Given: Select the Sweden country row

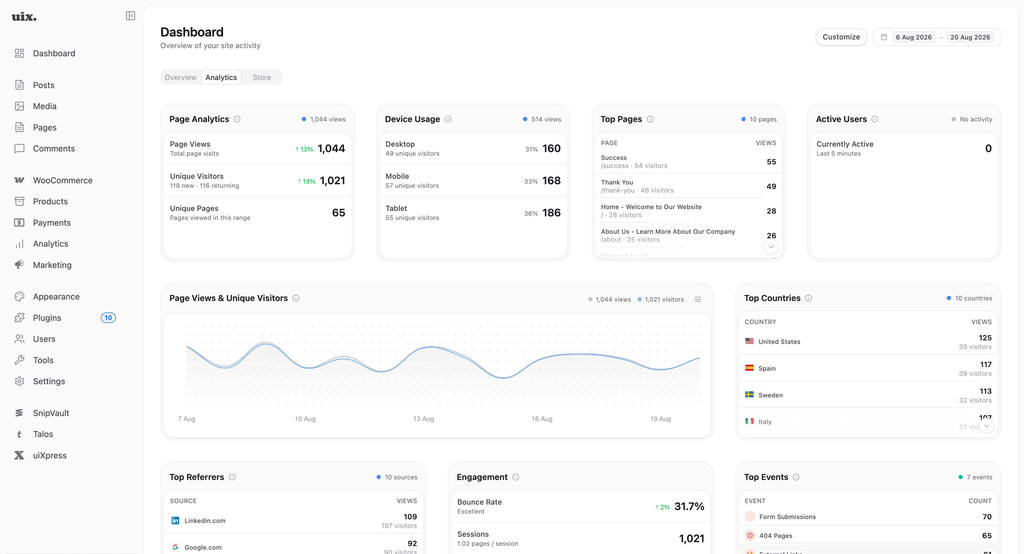Looking at the screenshot, I should [x=868, y=395].
